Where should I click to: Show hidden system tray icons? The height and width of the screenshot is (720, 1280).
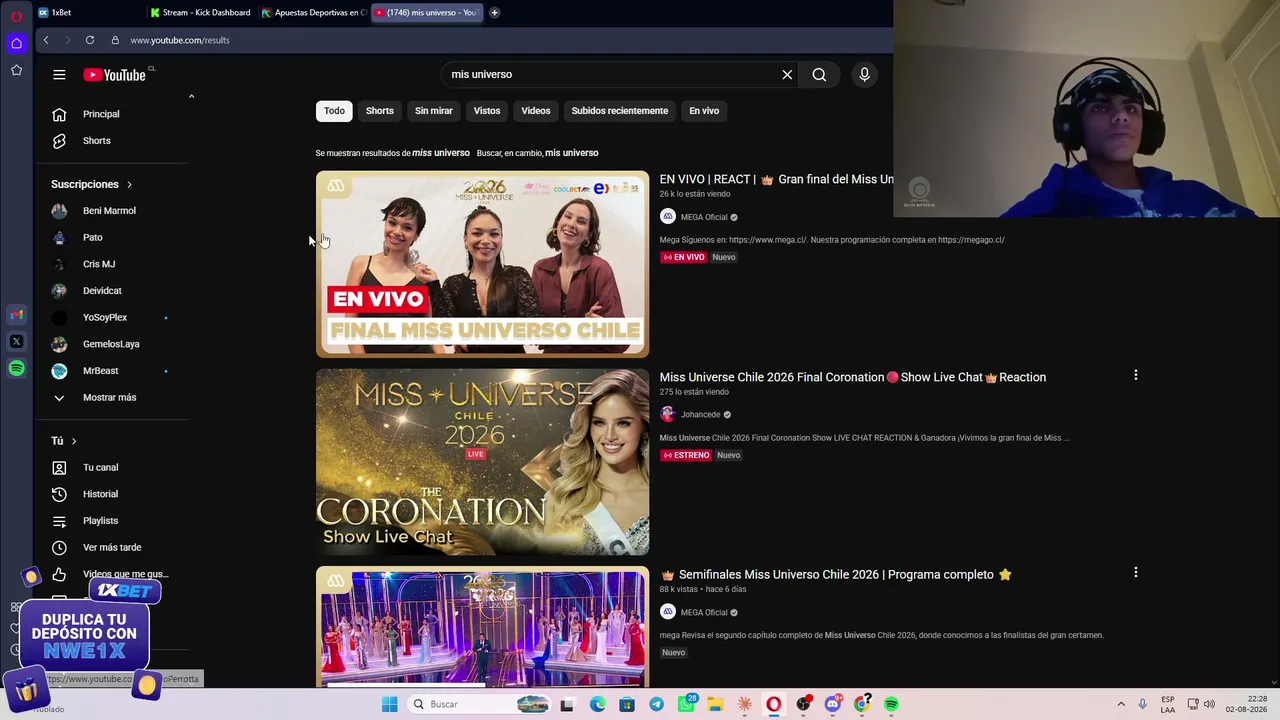click(1121, 704)
